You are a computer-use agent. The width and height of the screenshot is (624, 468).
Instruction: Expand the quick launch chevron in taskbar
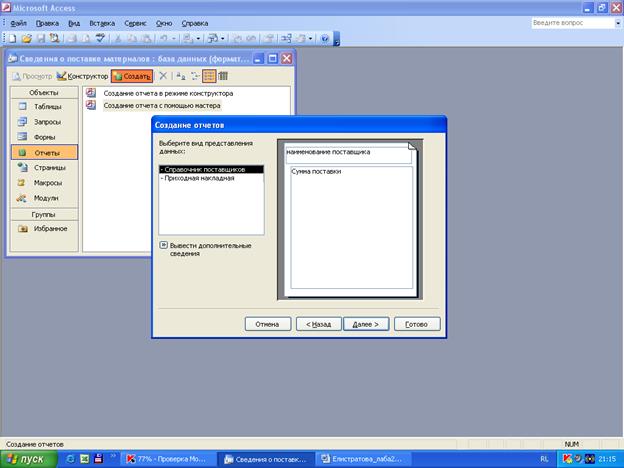pos(113,456)
